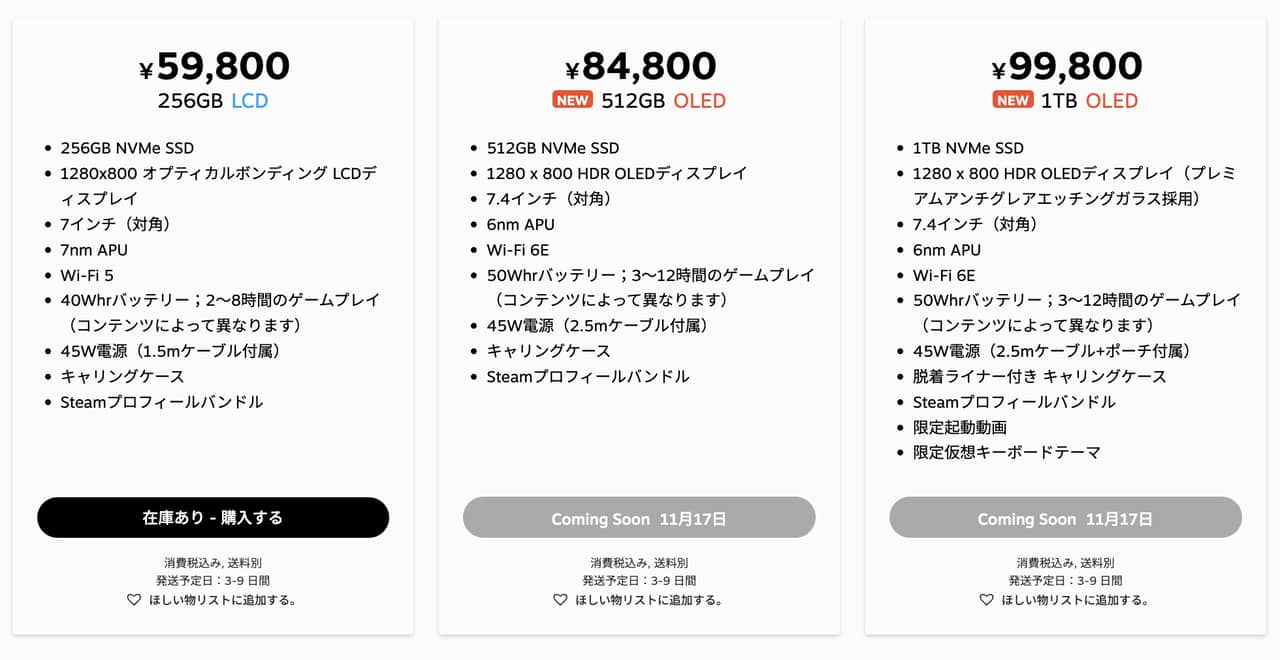
Task: Open ほしい物リストに追加する link for 256GB LCD
Action: (x=222, y=600)
